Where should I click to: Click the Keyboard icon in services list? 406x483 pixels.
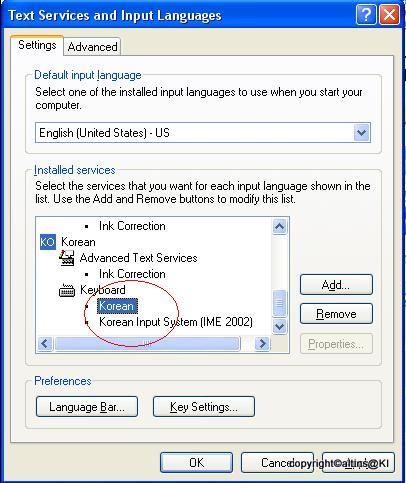point(67,290)
